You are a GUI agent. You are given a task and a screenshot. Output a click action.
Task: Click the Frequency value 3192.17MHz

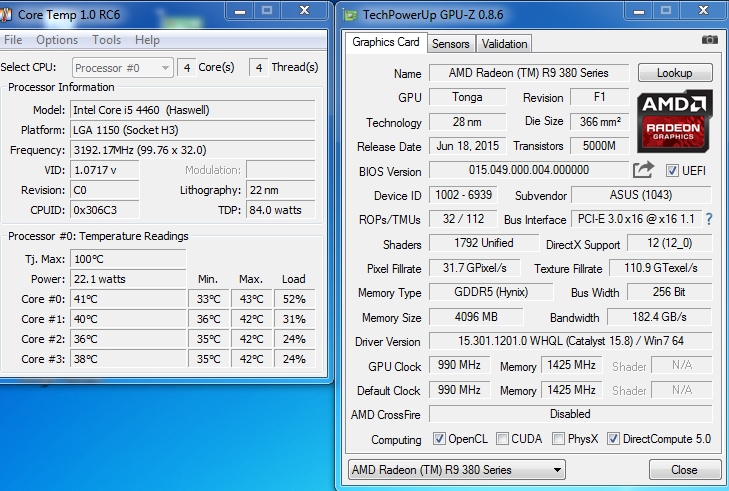[x=192, y=150]
